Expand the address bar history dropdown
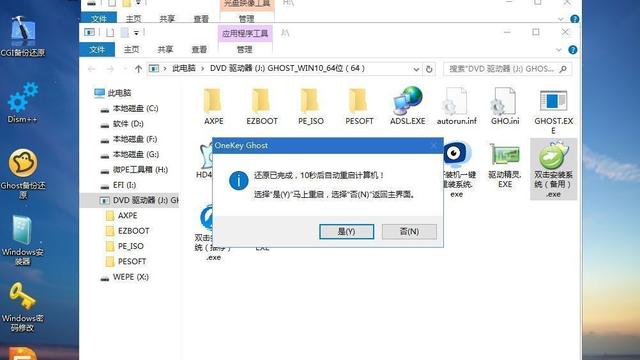 [x=416, y=69]
